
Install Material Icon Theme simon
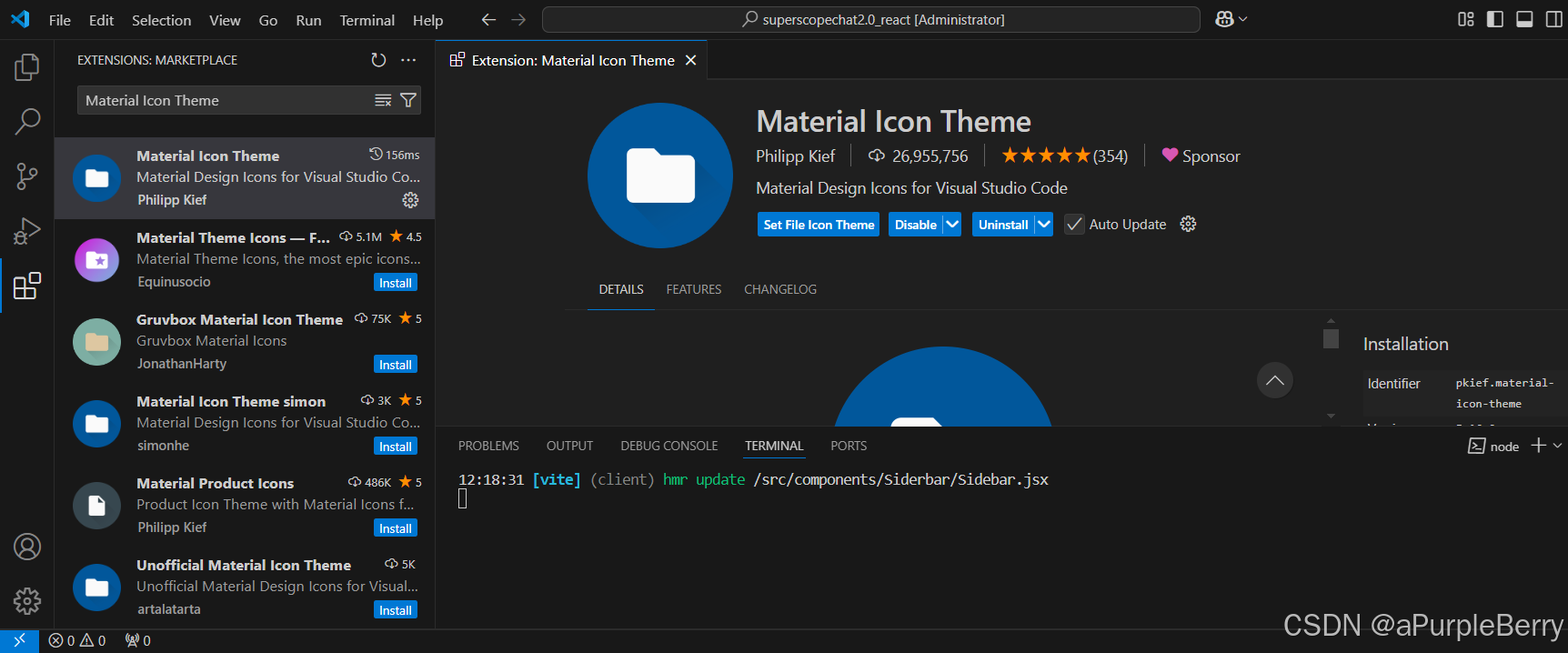(x=396, y=447)
